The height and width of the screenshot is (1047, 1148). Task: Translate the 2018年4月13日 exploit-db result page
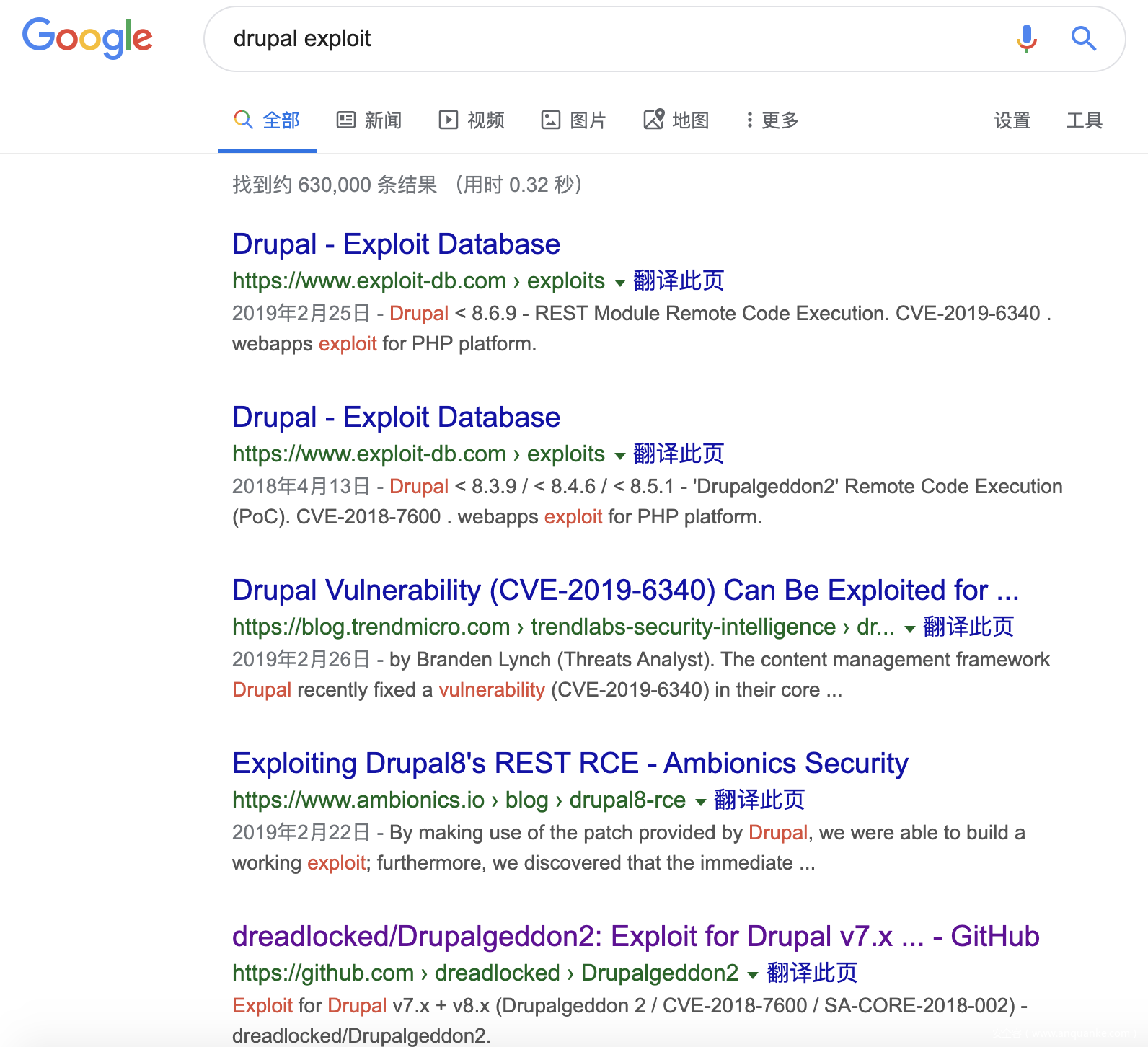coord(679,454)
